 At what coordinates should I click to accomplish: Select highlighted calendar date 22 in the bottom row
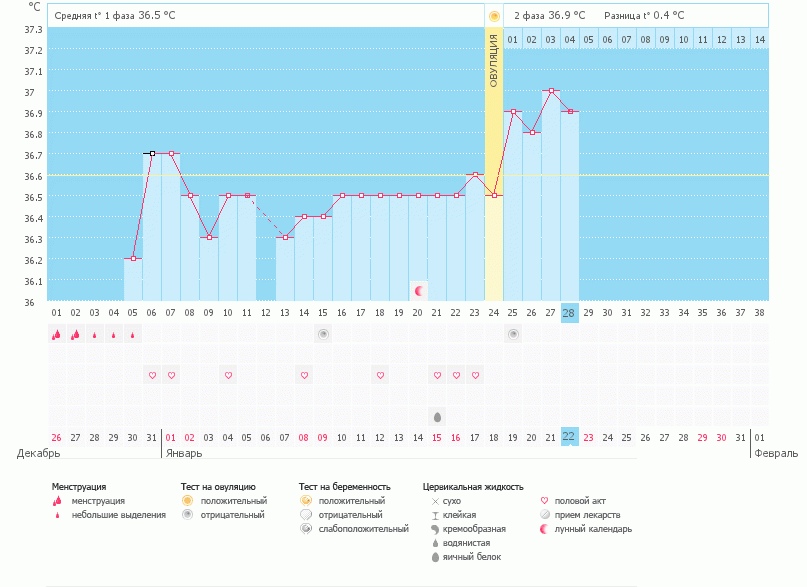pyautogui.click(x=569, y=437)
